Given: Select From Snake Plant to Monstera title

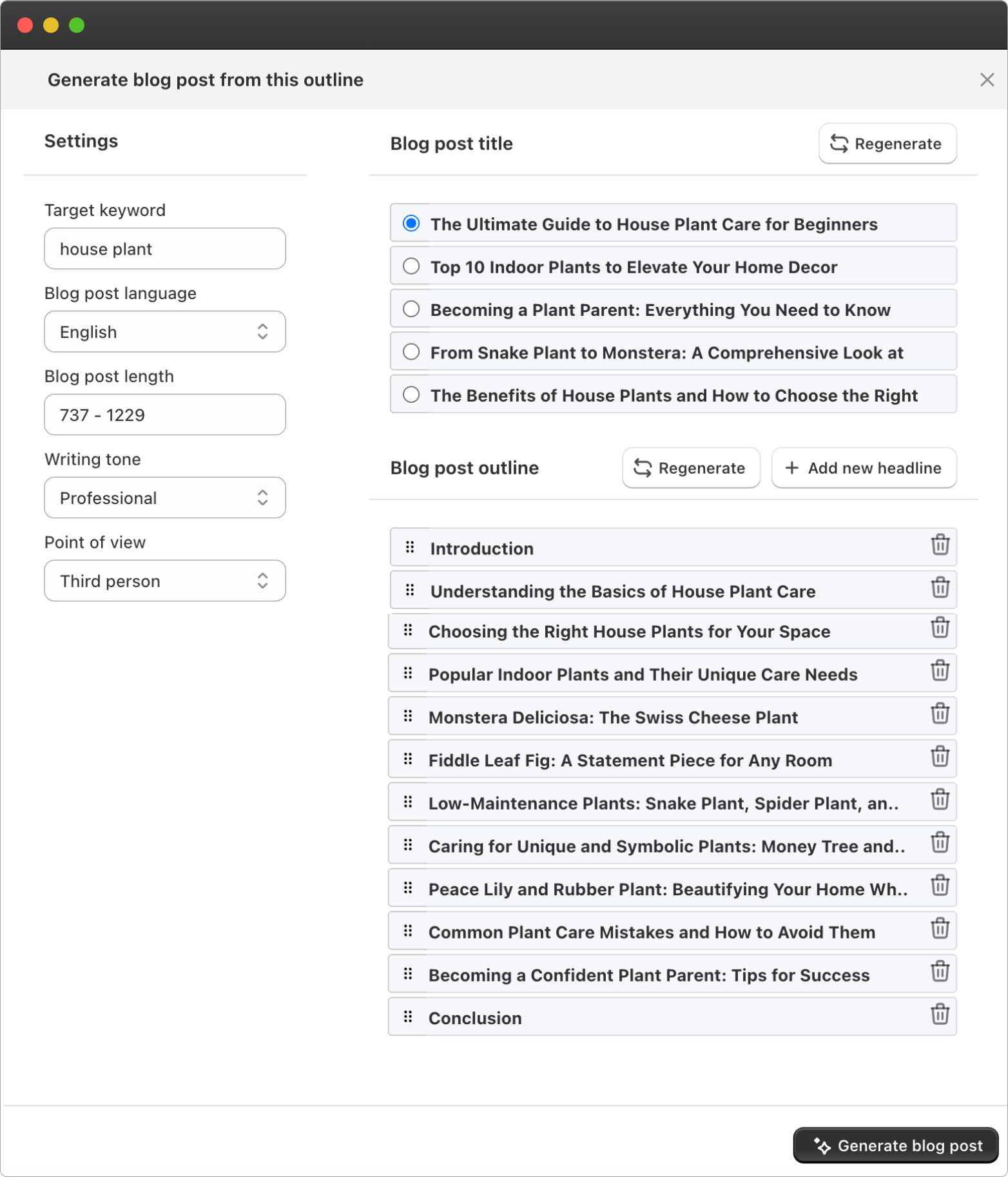Looking at the screenshot, I should (x=411, y=352).
